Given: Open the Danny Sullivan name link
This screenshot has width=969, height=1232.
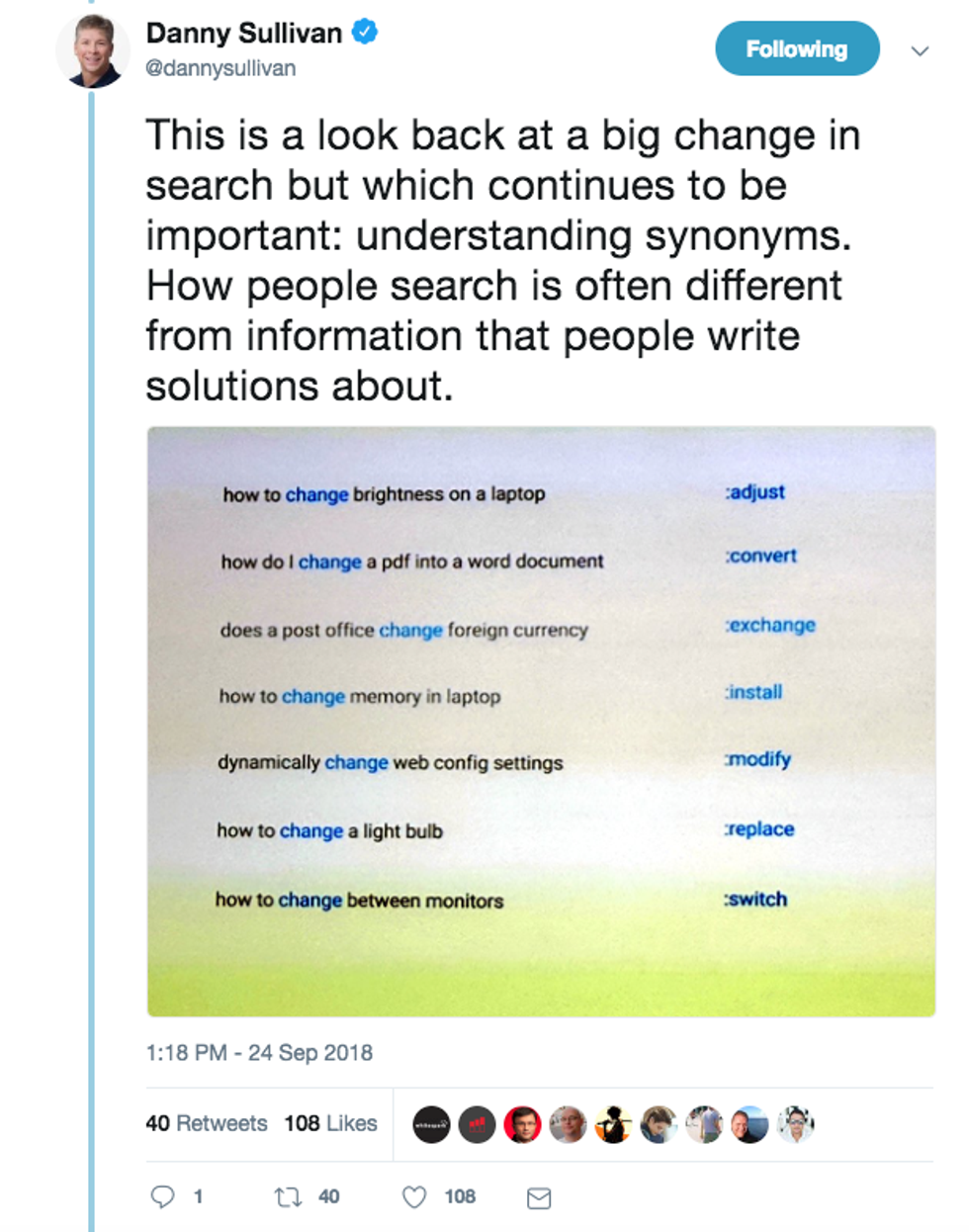Looking at the screenshot, I should point(244,33).
